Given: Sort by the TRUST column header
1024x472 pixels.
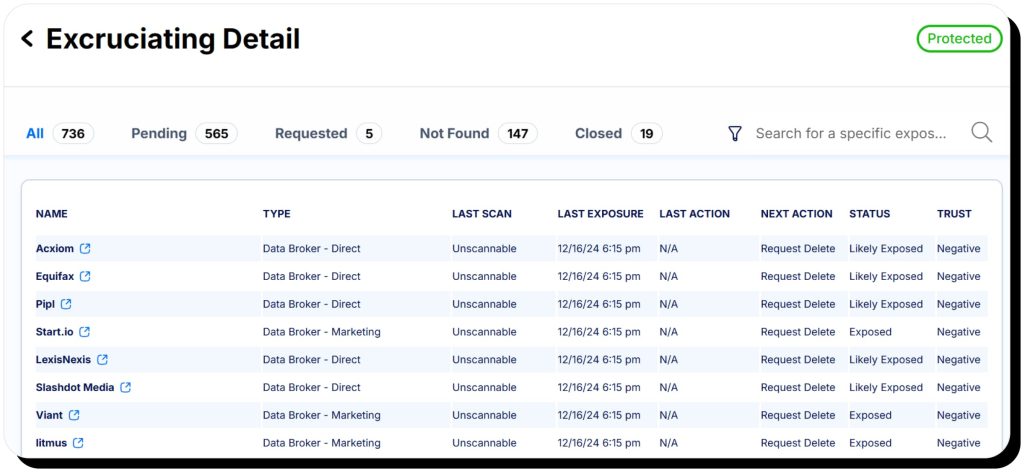Looking at the screenshot, I should pos(954,213).
